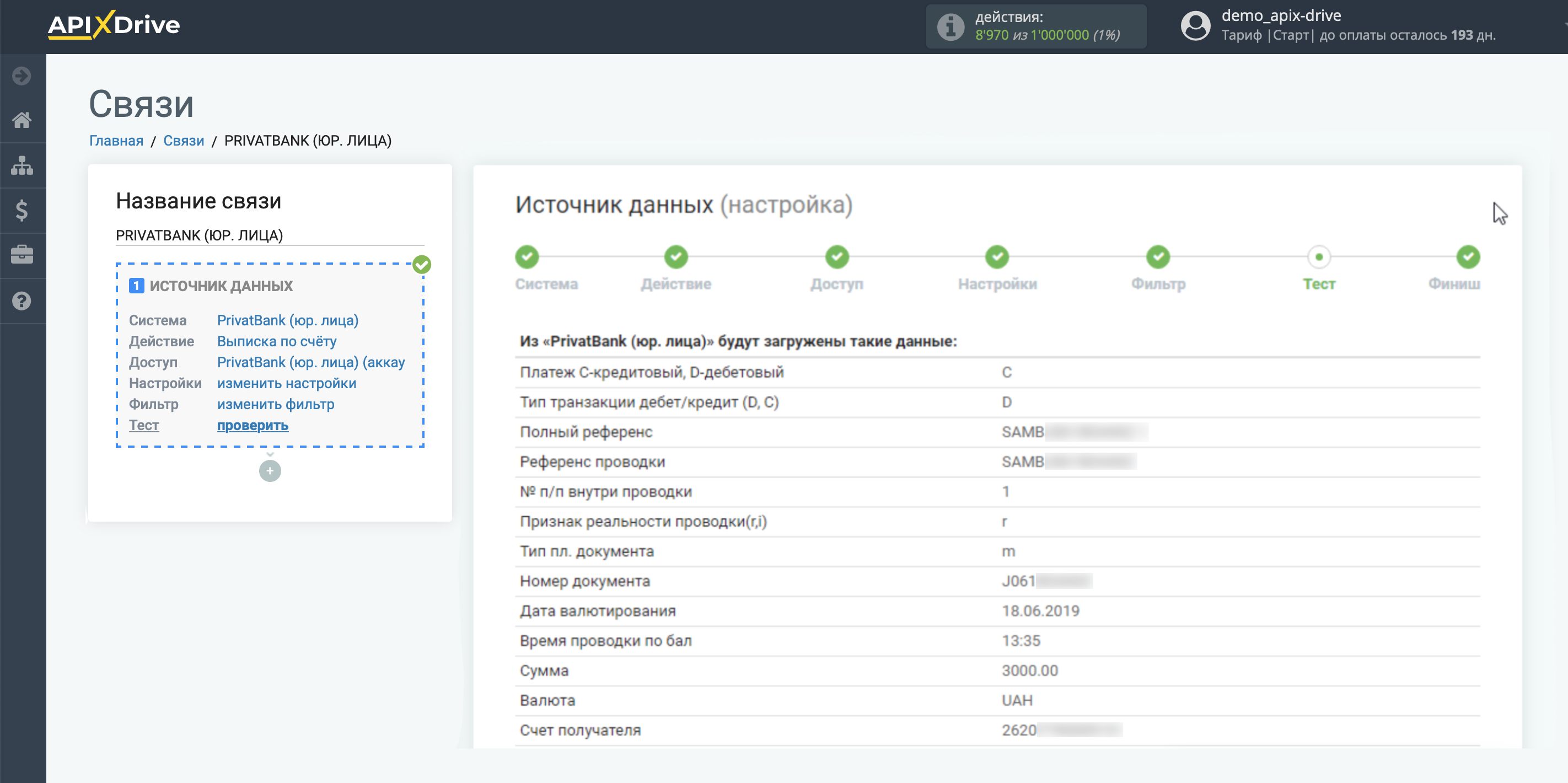This screenshot has height=783, width=1568.
Task: Click the Финиш step label
Action: pyautogui.click(x=1454, y=285)
